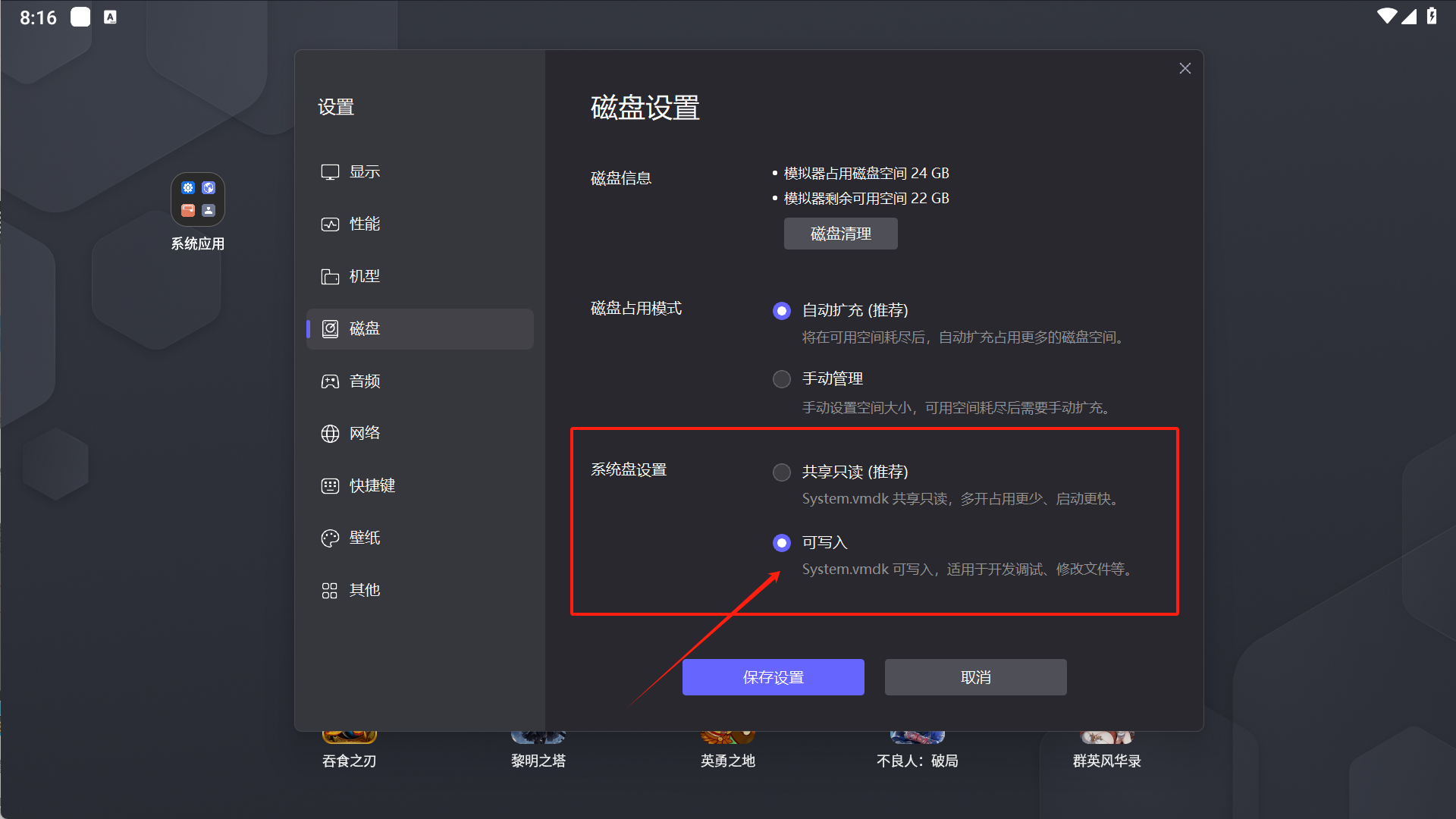1456x819 pixels.
Task: Choose 共享只读 (推荐) system disk option
Action: (x=782, y=472)
